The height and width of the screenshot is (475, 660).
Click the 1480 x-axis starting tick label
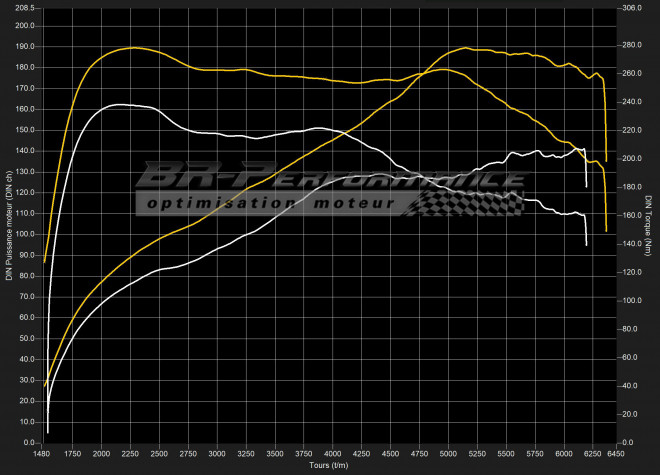point(42,453)
